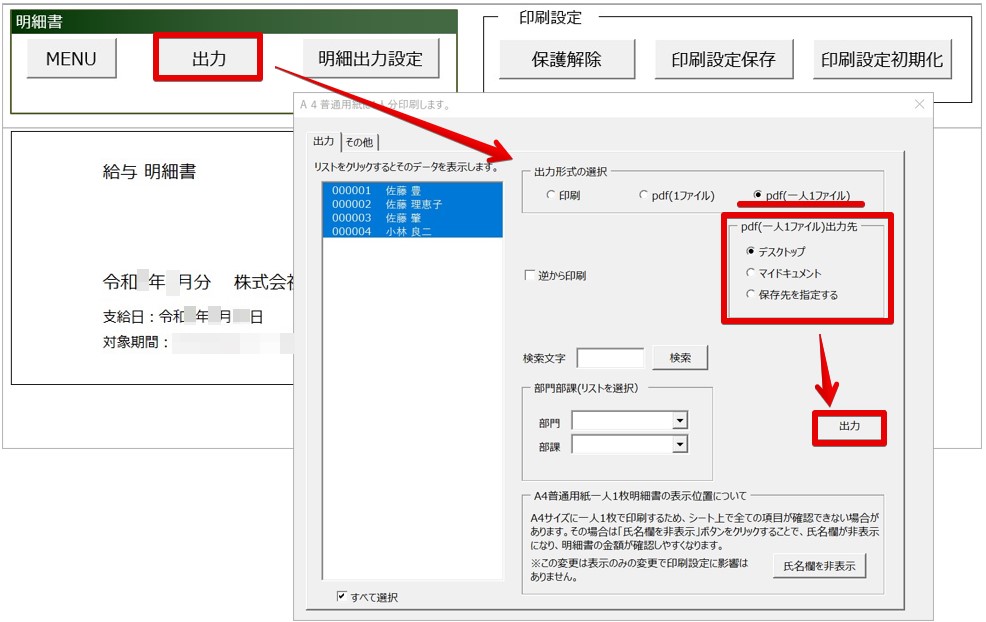The image size is (986, 622).
Task: Choose pdf(1ファイル) output format
Action: click(x=644, y=196)
